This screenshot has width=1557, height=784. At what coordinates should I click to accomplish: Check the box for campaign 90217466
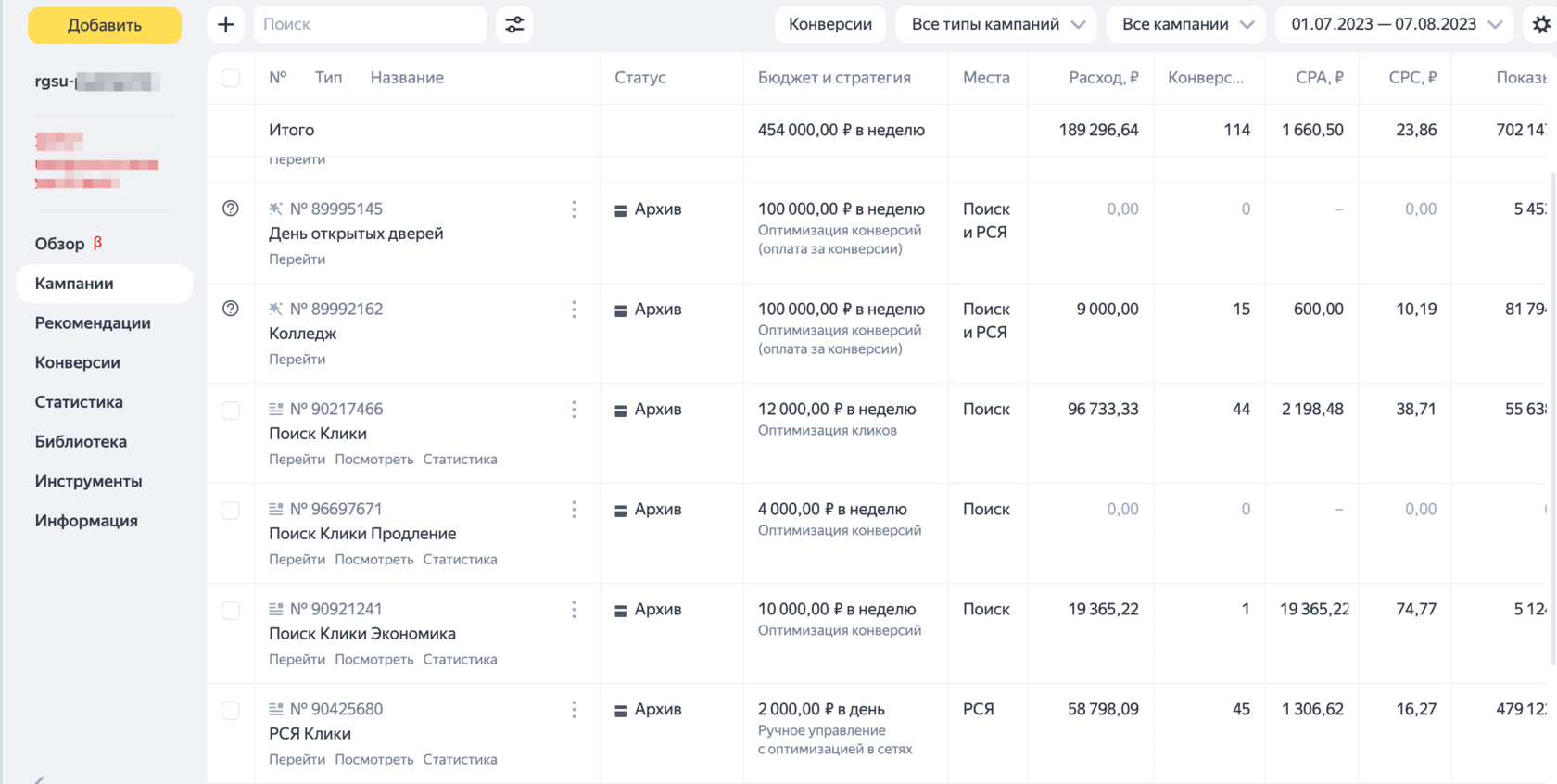(231, 411)
